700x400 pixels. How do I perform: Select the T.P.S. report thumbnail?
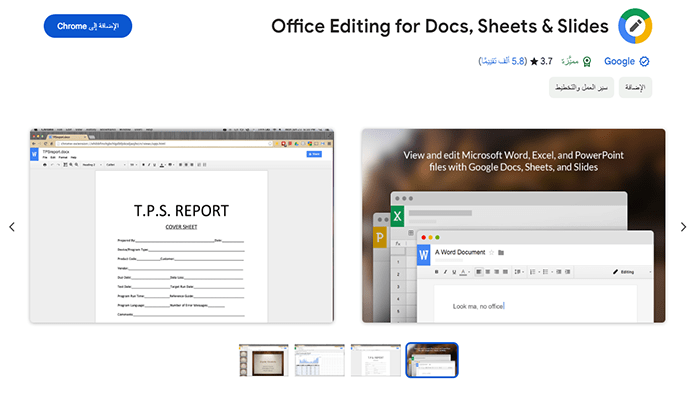point(375,360)
